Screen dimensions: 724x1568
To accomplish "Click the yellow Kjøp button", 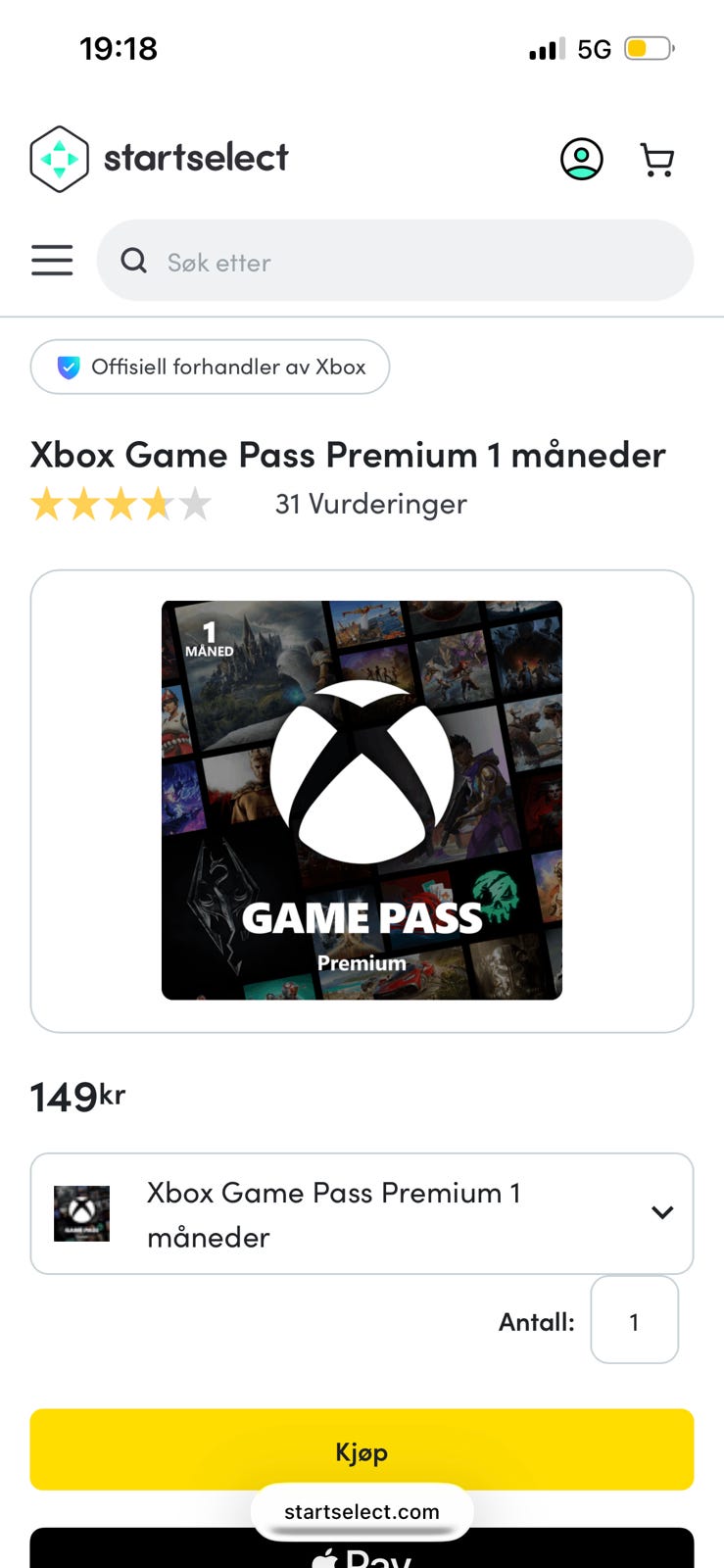I will [362, 1449].
